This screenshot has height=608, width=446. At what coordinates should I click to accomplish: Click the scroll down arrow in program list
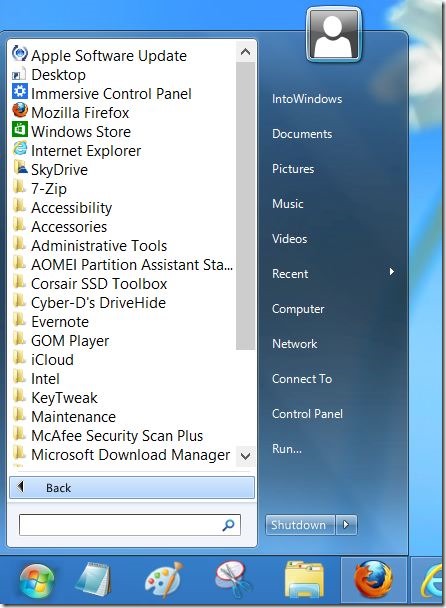click(x=245, y=456)
